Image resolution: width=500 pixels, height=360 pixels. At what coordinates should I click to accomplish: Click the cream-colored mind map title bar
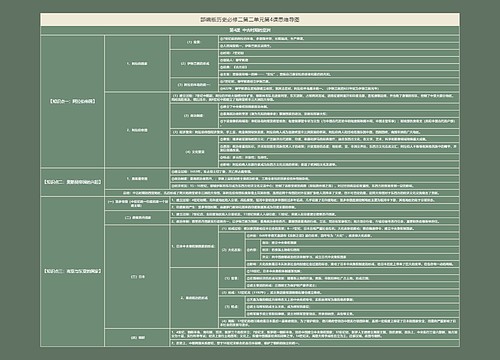coord(250,20)
